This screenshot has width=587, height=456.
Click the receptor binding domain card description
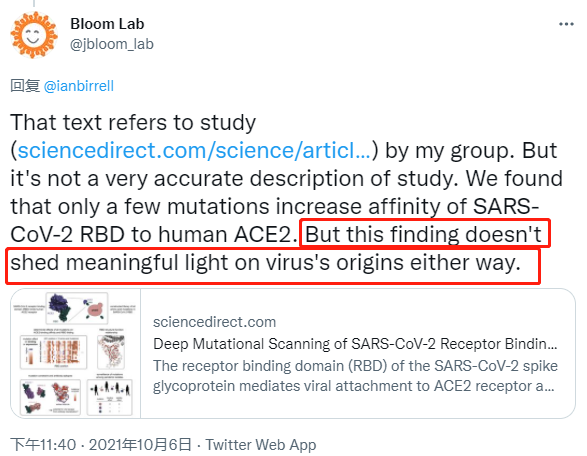tap(355, 376)
